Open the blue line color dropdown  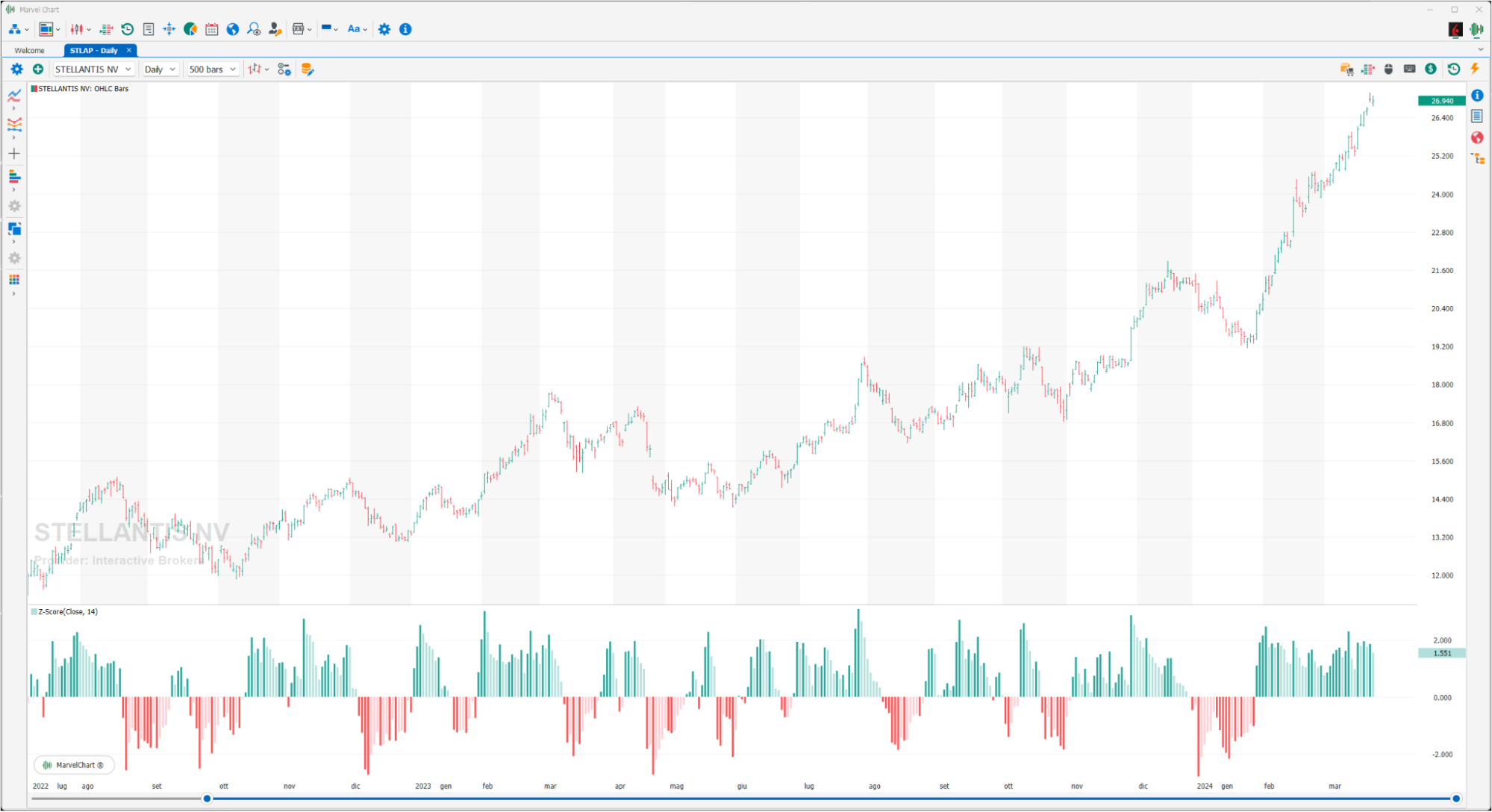329,29
